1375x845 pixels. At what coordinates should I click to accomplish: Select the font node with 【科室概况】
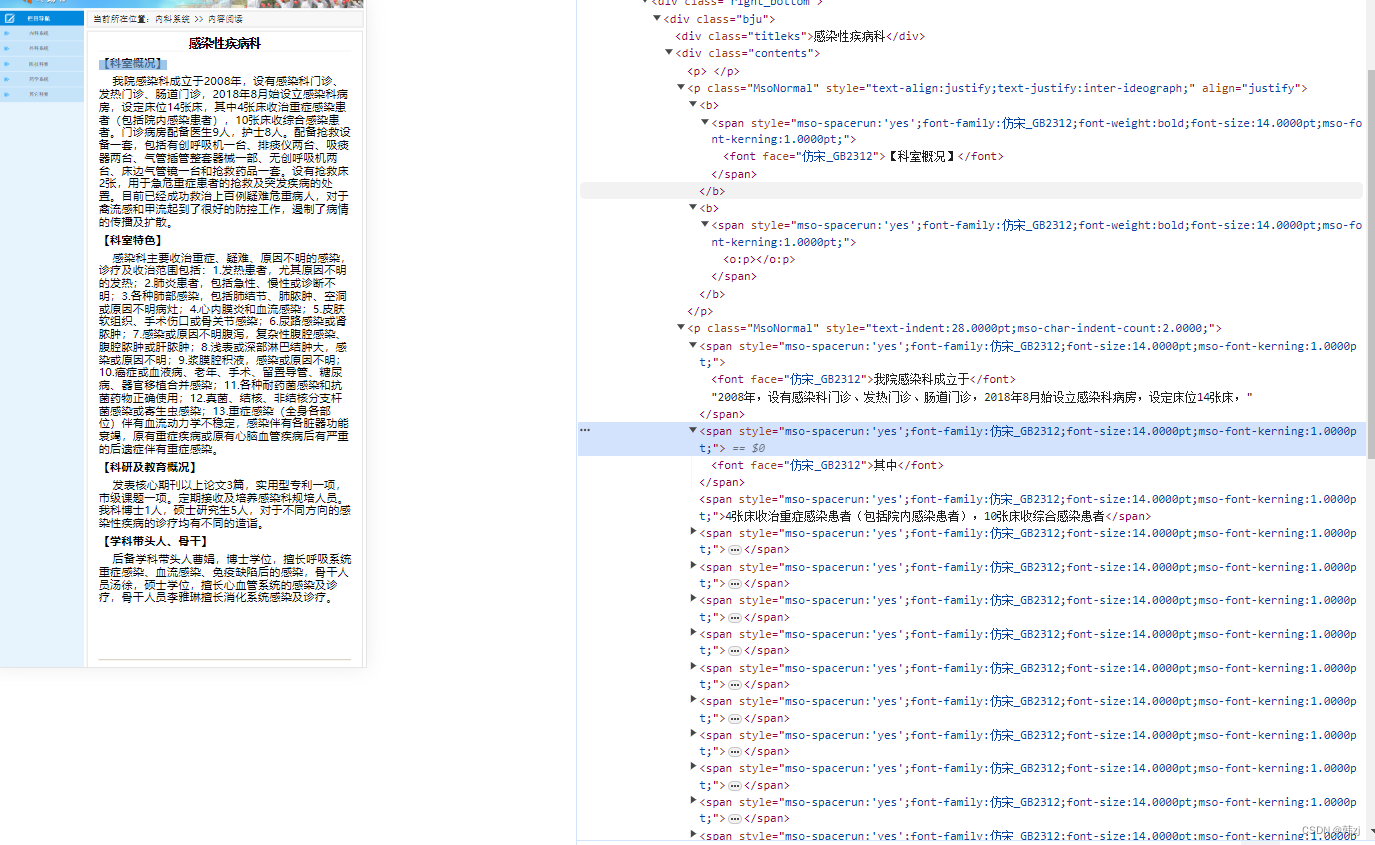pos(864,156)
